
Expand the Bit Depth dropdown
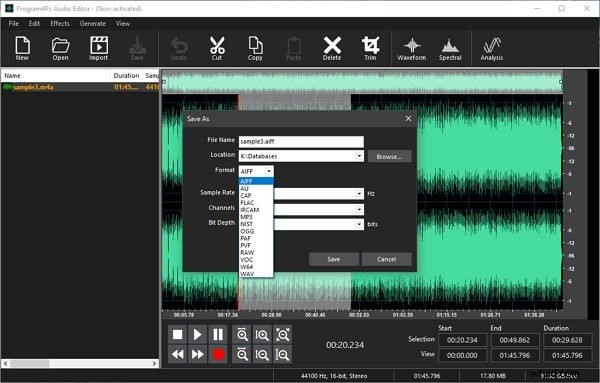click(359, 224)
